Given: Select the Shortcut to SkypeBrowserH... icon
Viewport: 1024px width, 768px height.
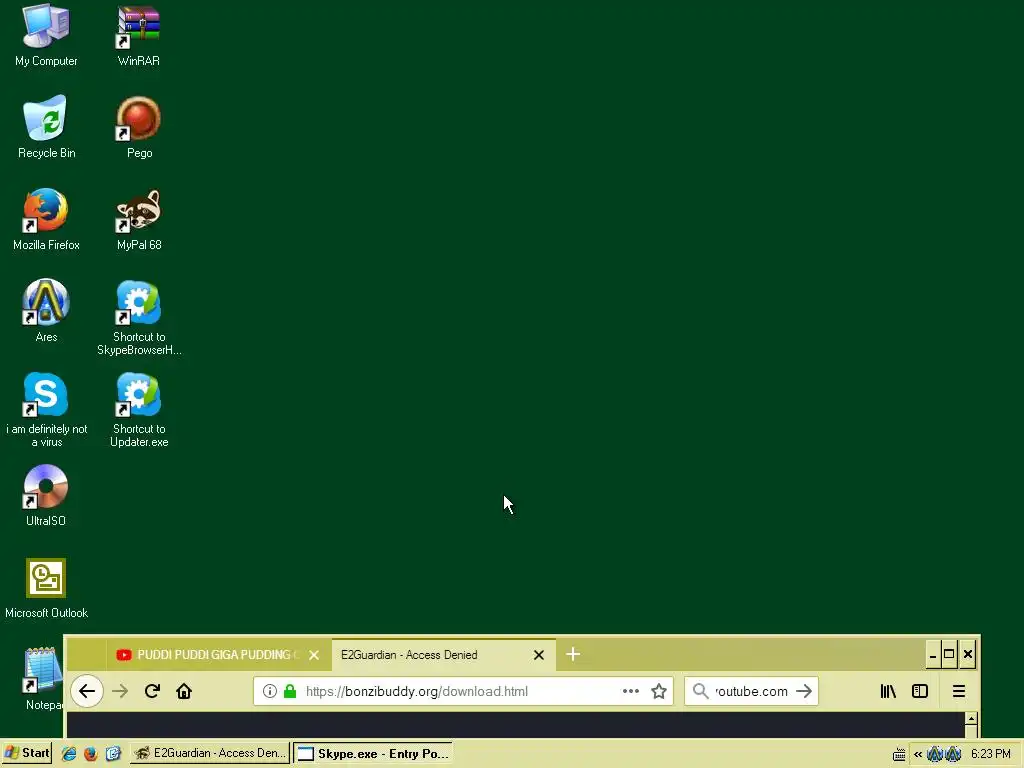Looking at the screenshot, I should [x=138, y=318].
